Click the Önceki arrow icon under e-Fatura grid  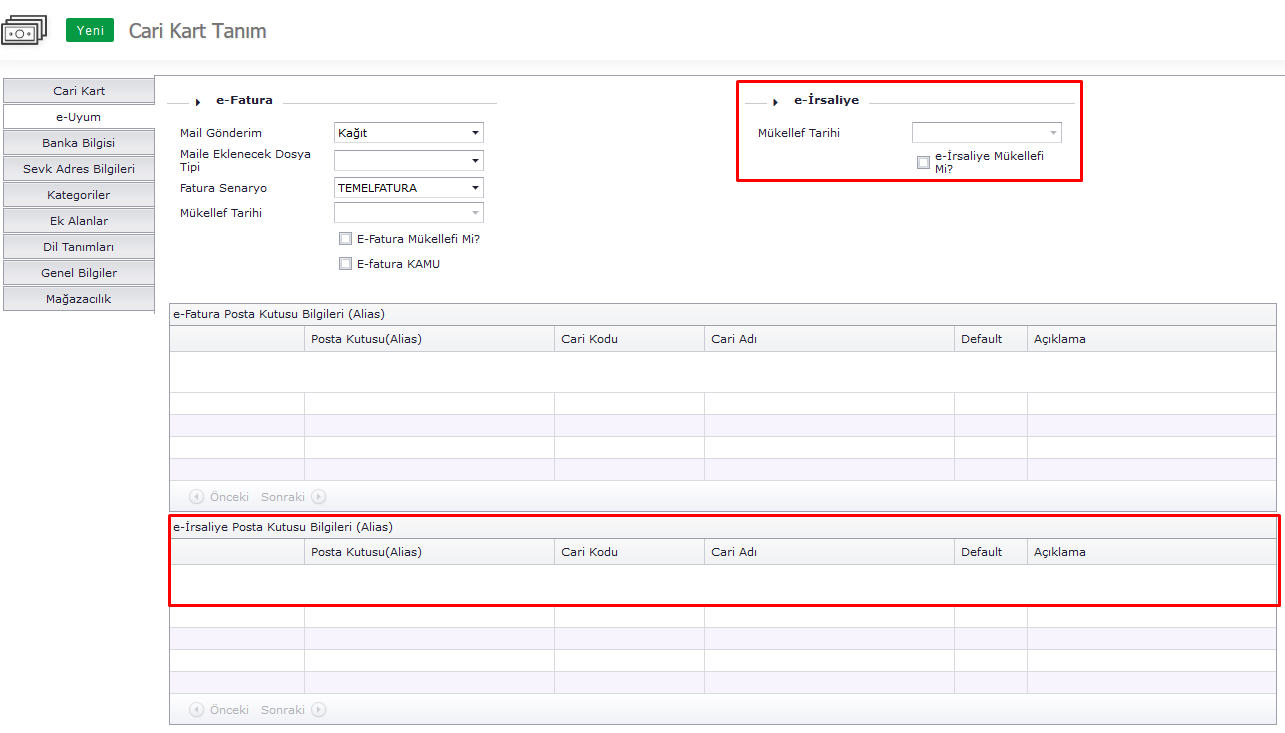197,497
